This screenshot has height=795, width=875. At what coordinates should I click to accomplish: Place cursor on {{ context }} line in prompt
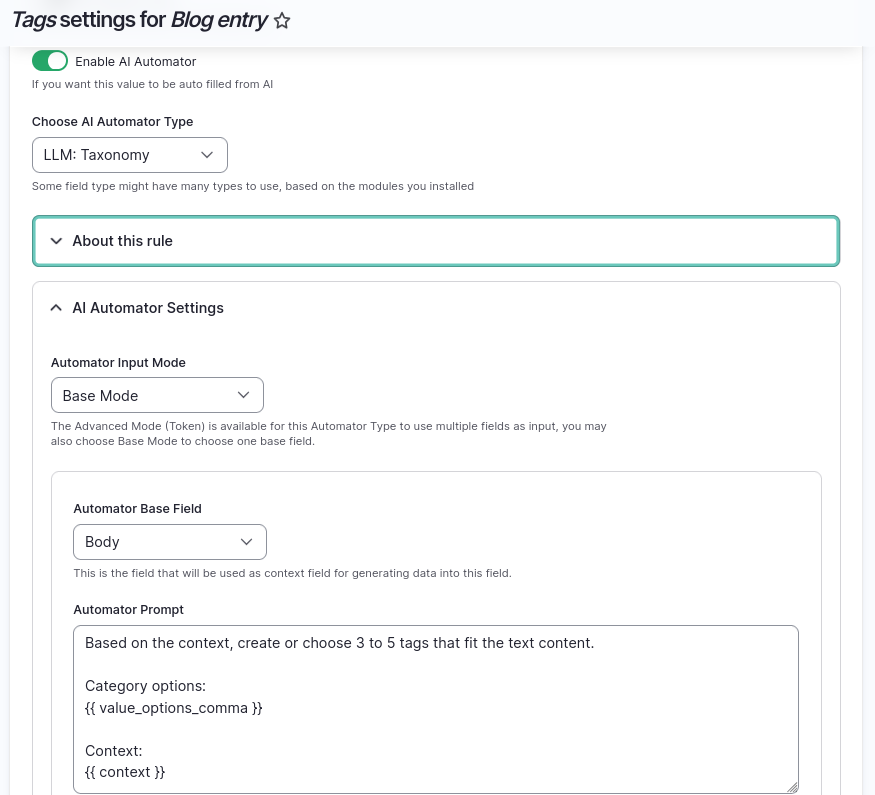tap(125, 772)
